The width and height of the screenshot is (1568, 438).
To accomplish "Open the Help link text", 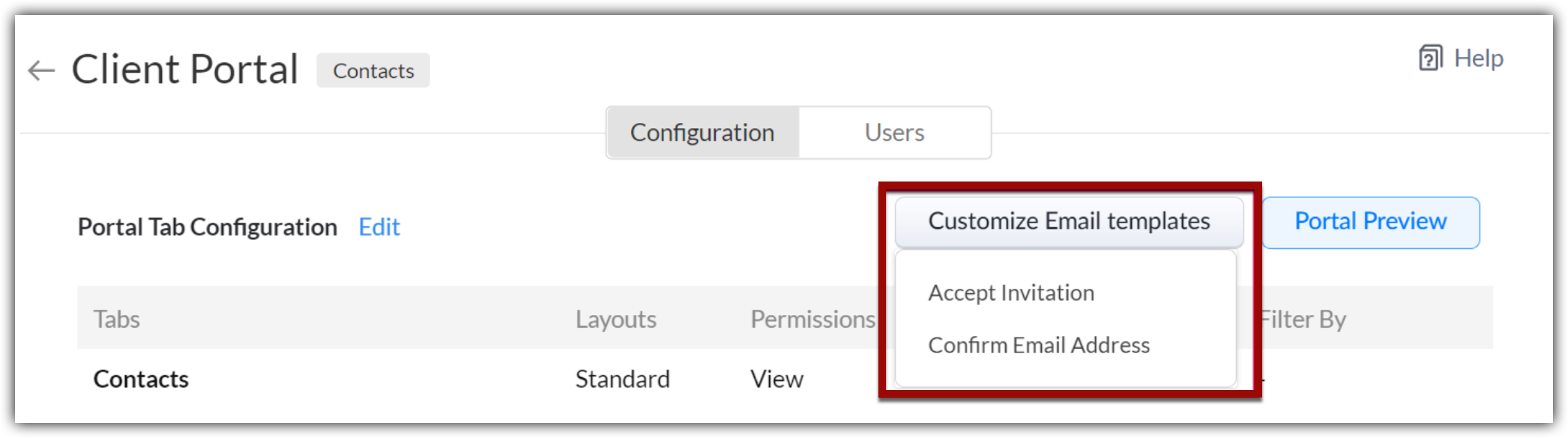I will pyautogui.click(x=1478, y=58).
